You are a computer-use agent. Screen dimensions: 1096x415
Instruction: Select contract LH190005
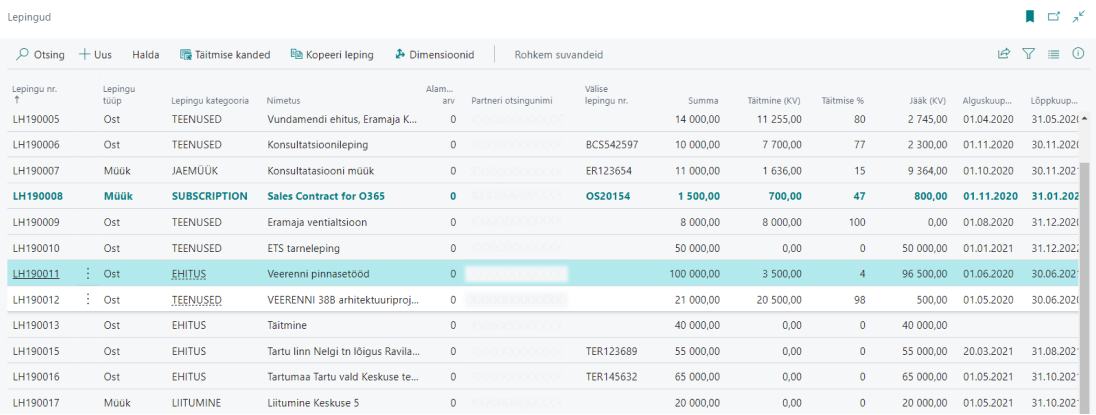36,119
